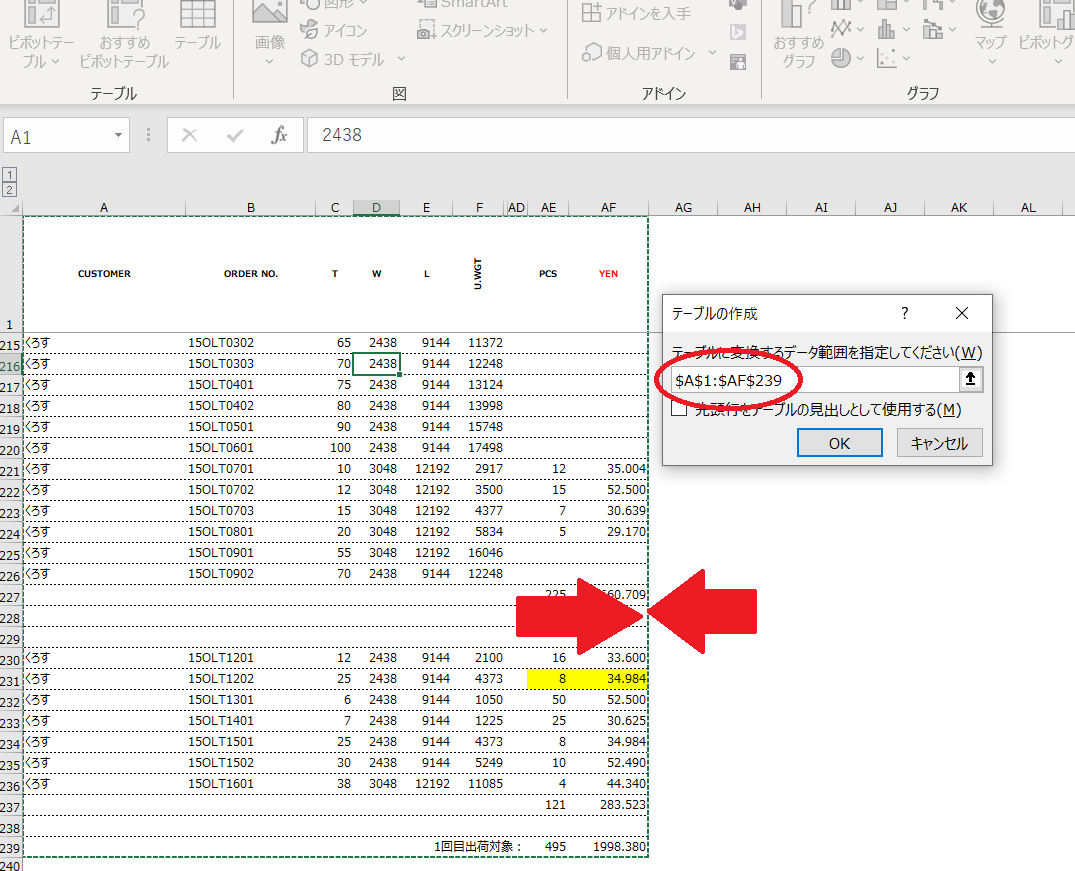Click cell 15OLT0701
1075x871 pixels.
[251, 468]
